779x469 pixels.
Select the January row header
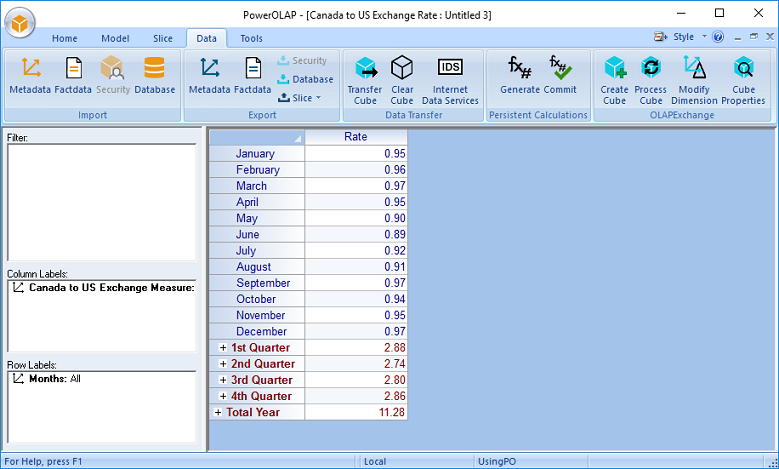point(257,154)
